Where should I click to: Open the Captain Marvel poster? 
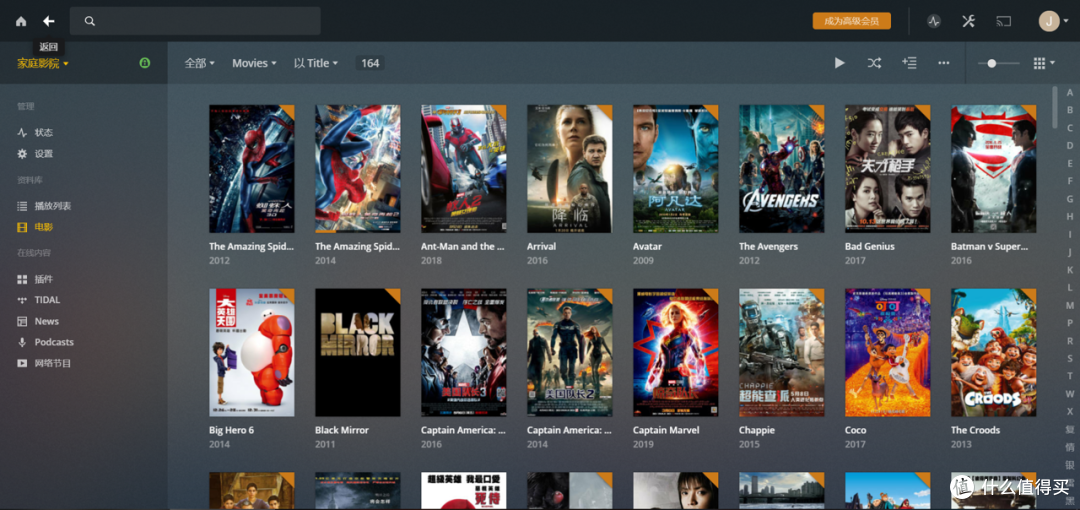tap(676, 352)
